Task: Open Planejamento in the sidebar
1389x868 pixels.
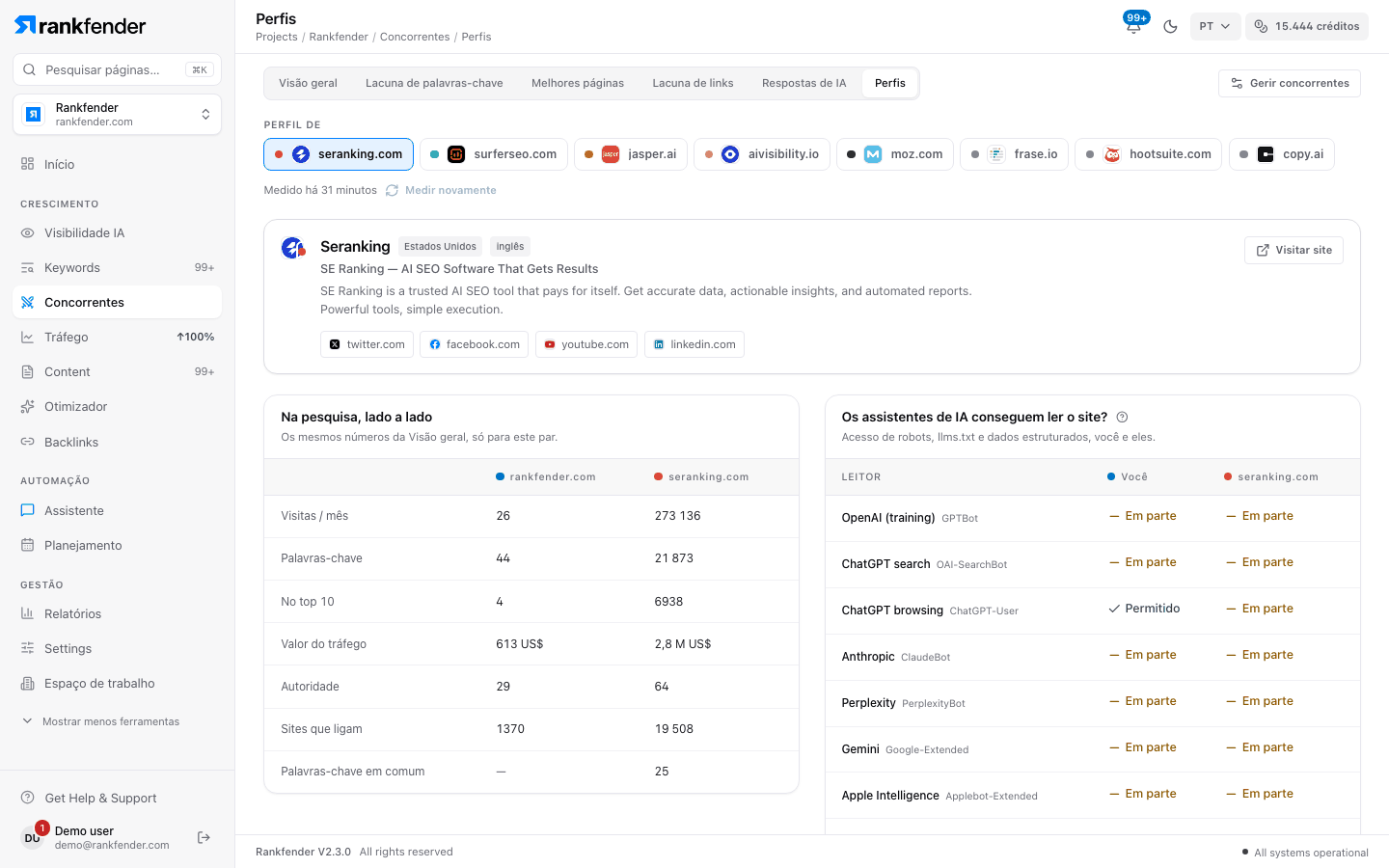Action: (117, 545)
